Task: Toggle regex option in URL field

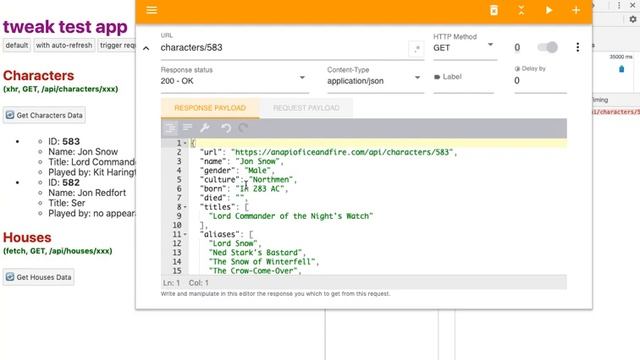Action: point(416,49)
